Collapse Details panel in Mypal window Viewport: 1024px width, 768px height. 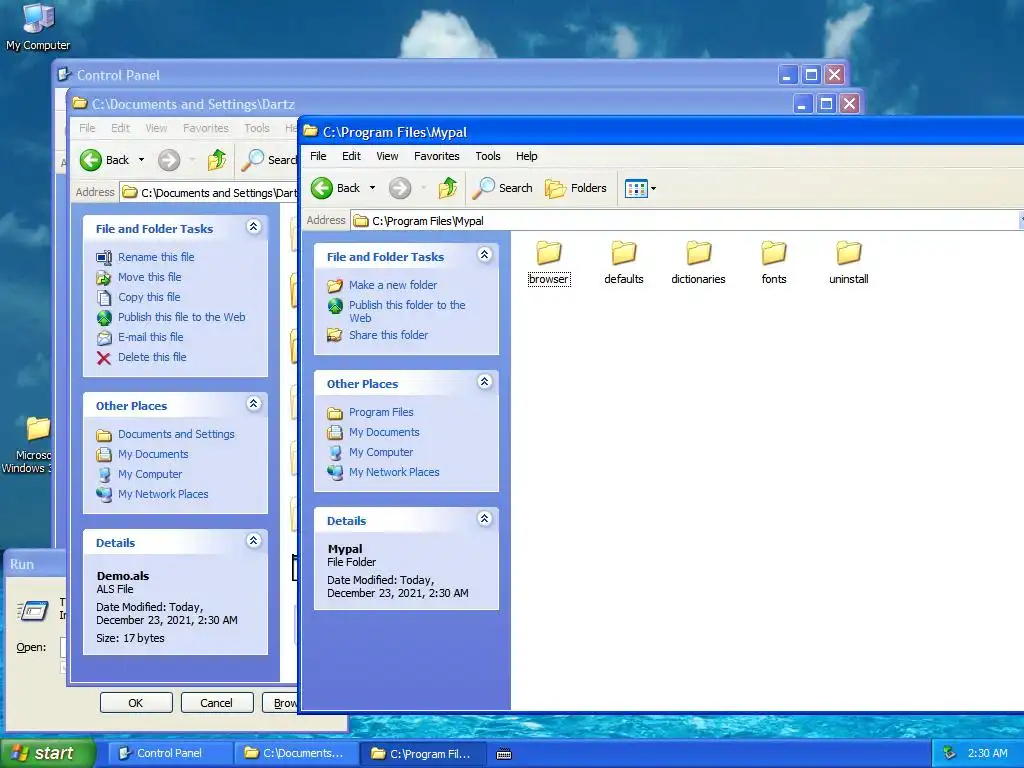pos(485,519)
